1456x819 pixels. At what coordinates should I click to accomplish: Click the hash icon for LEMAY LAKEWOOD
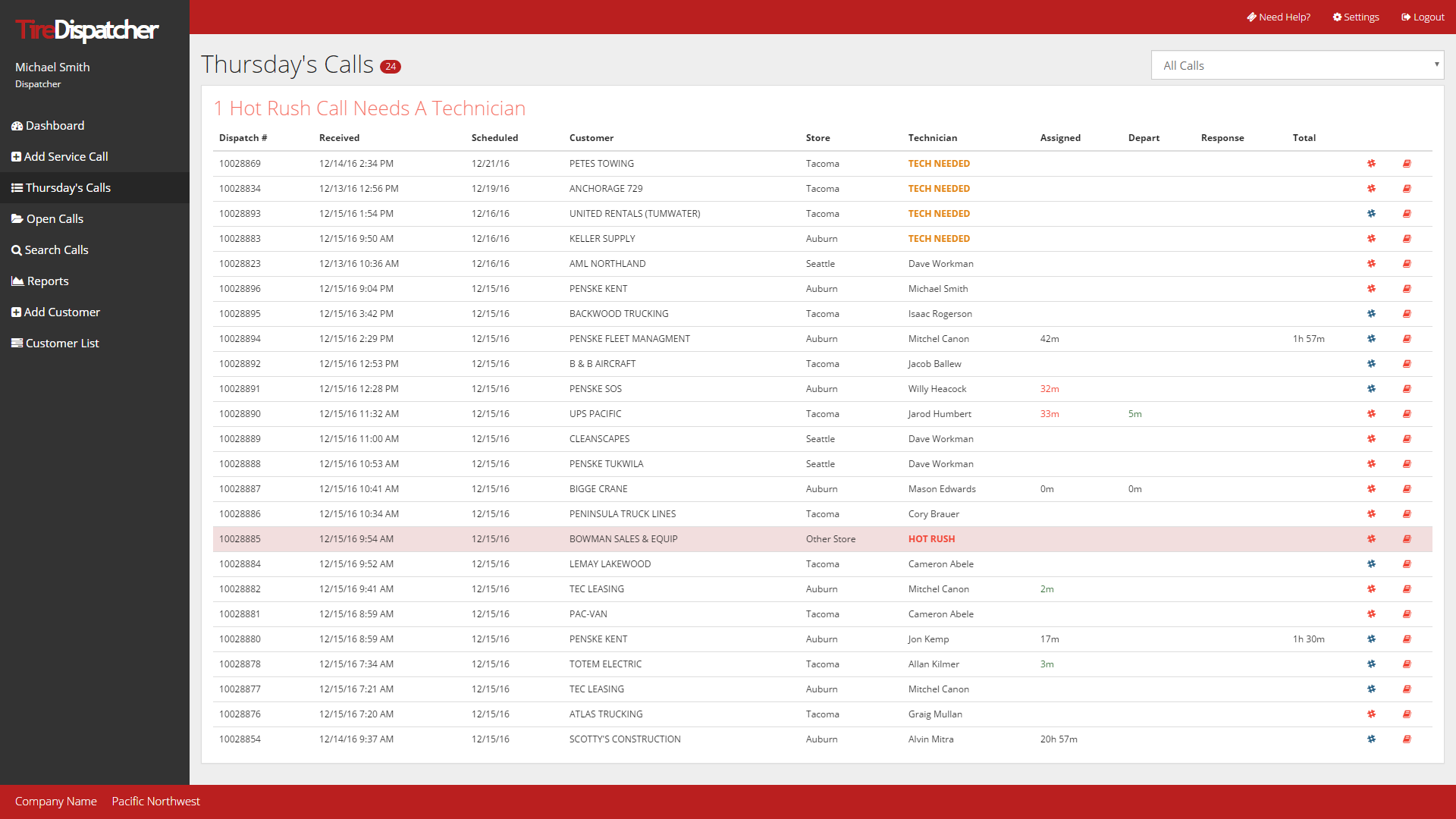coord(1371,564)
